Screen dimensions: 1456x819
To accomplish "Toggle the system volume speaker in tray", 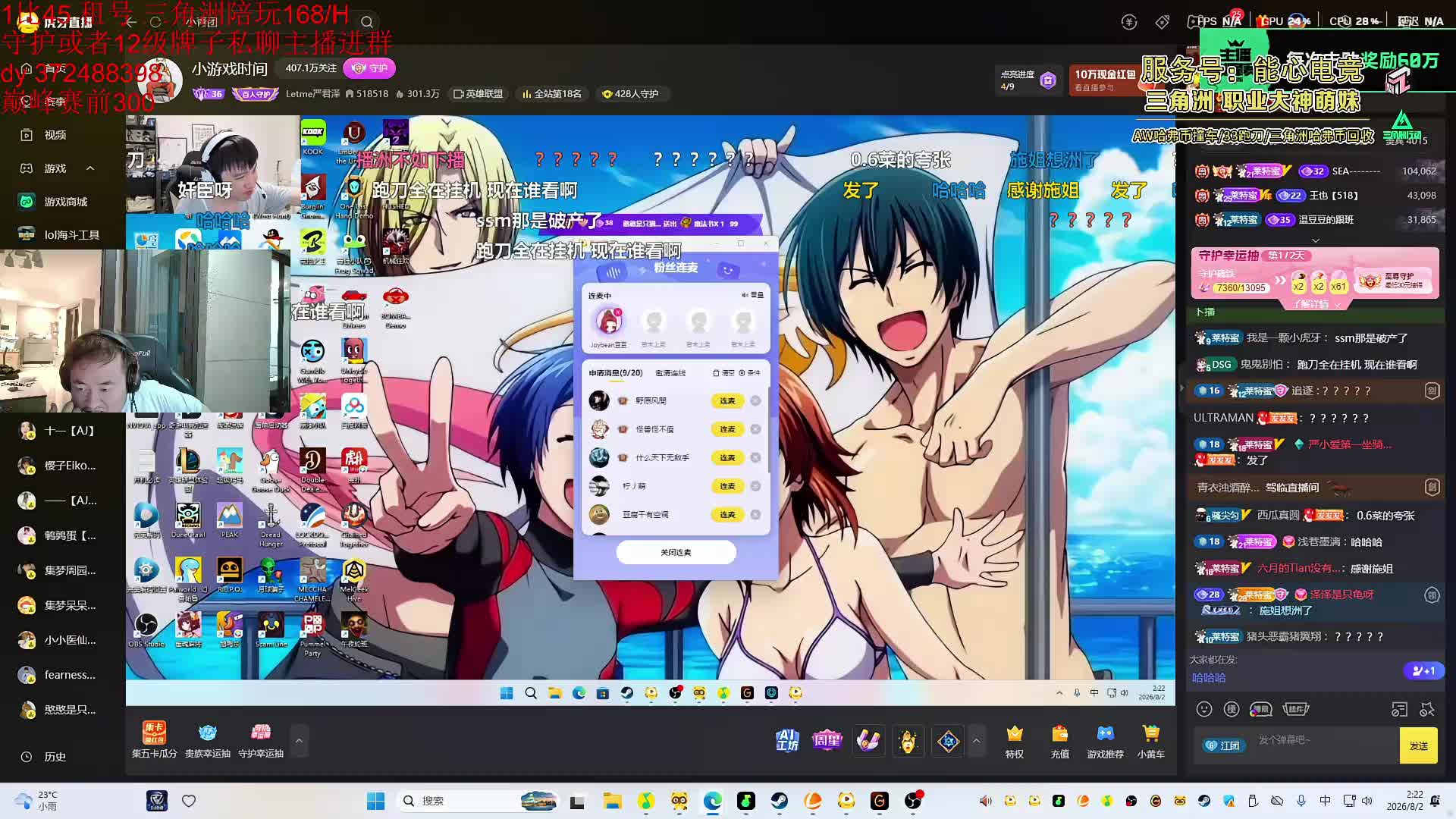I will (1367, 801).
